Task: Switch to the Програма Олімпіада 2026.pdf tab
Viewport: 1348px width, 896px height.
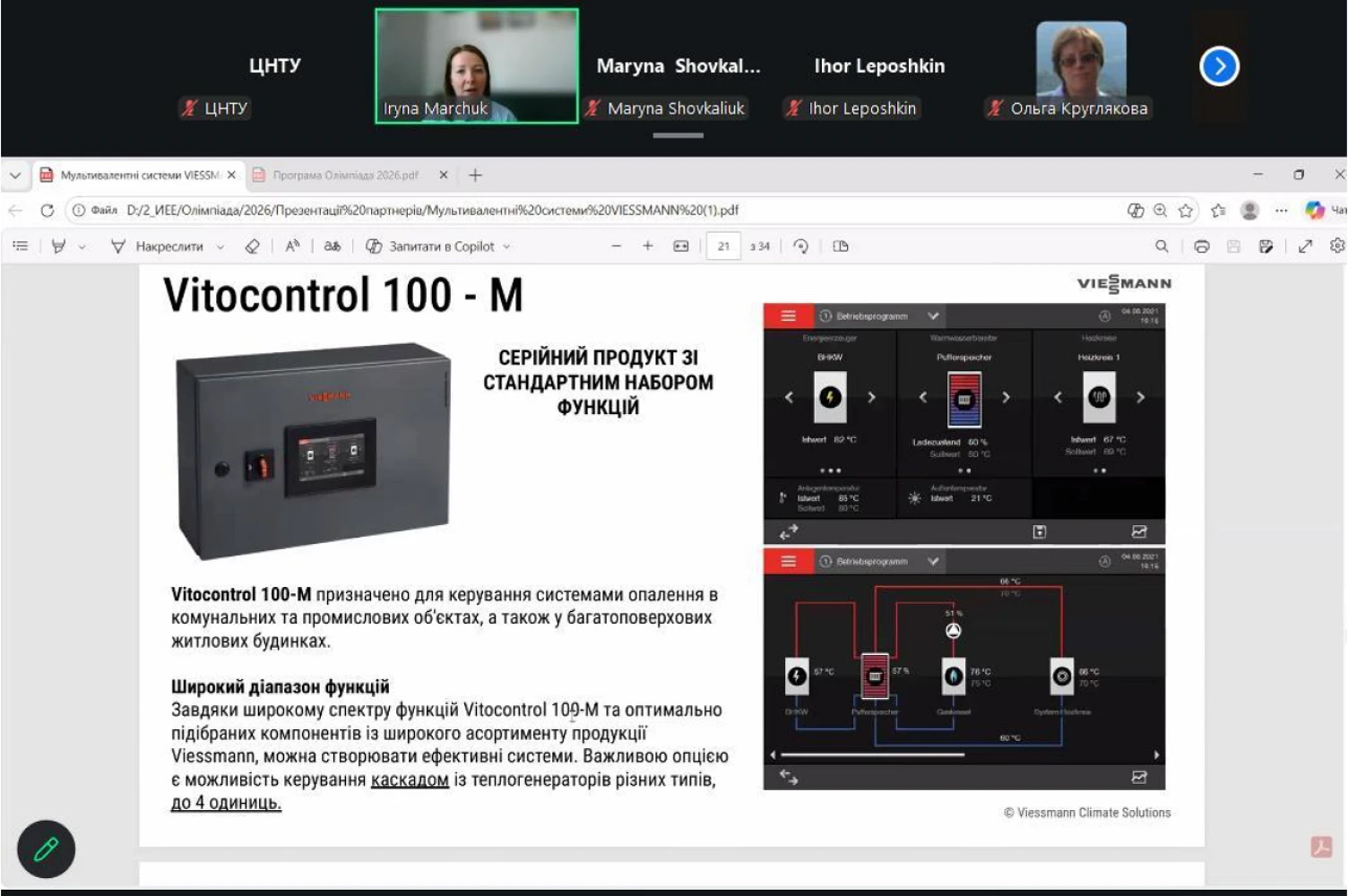Action: (x=345, y=176)
